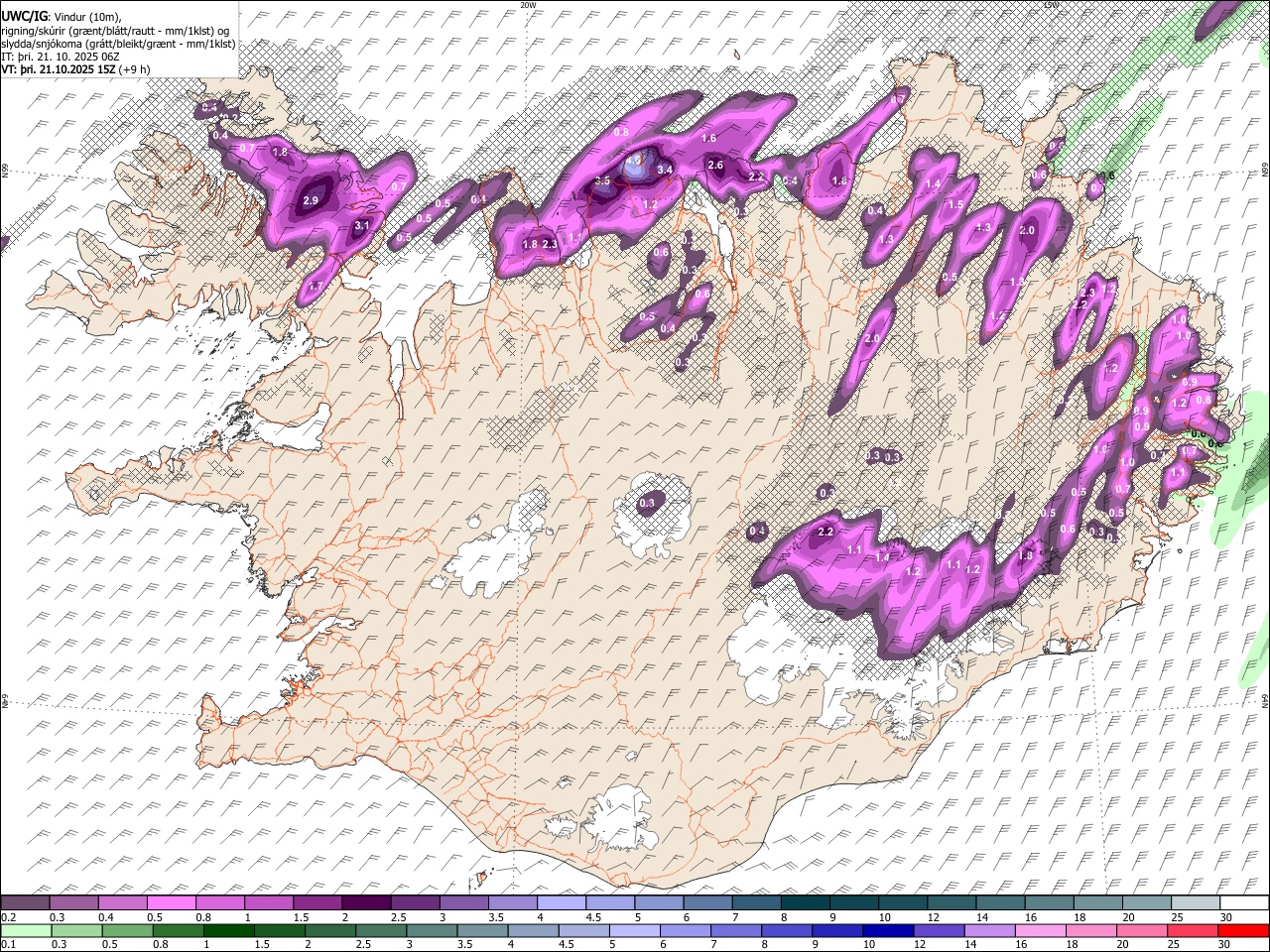Select the grey-green 3 swatch in lower legend
The width and height of the screenshot is (1270, 952).
pos(432,930)
